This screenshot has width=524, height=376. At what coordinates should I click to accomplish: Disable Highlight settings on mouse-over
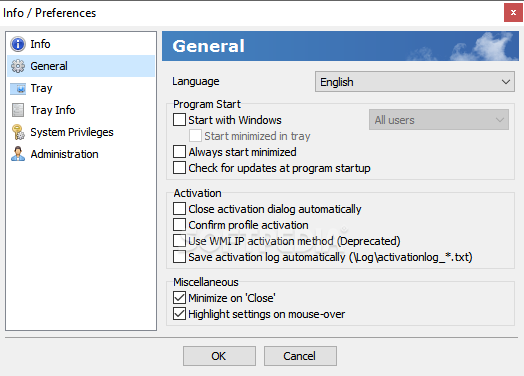pos(179,314)
